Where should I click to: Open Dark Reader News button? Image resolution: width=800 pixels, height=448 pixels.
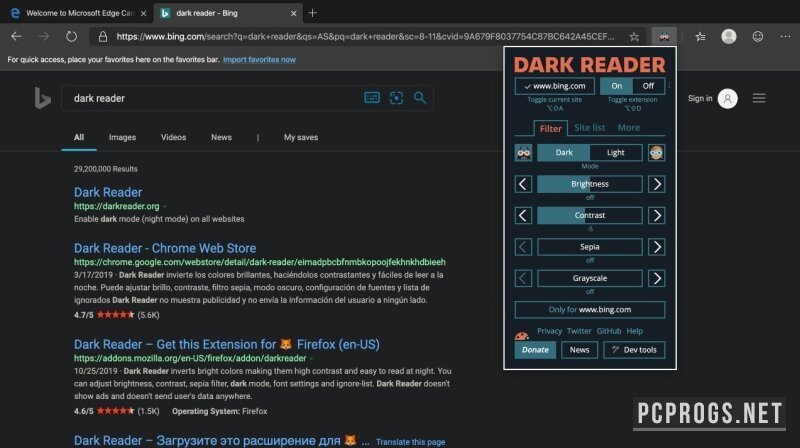(579, 350)
